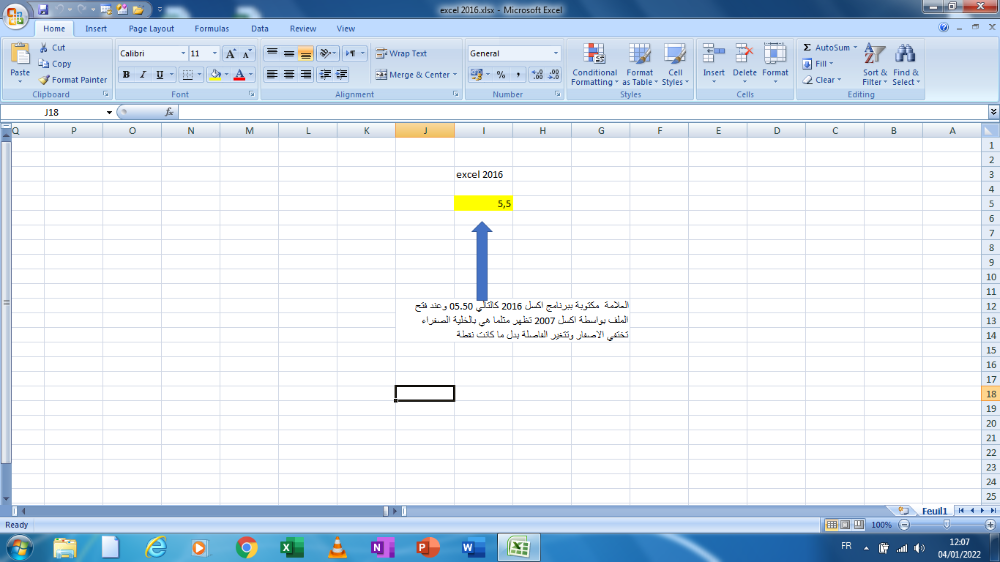The image size is (1000, 562).
Task: Toggle Top Align vertical alignment
Action: pos(272,54)
